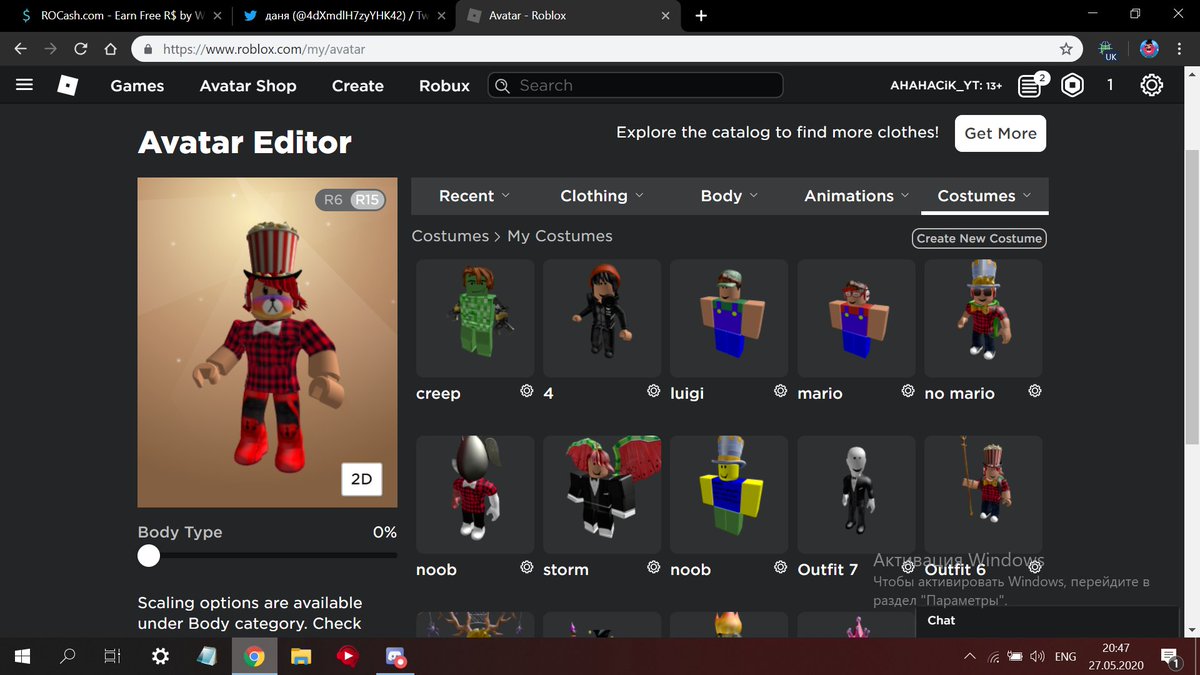1200x675 pixels.
Task: Click the ENG language indicator
Action: [1066, 657]
